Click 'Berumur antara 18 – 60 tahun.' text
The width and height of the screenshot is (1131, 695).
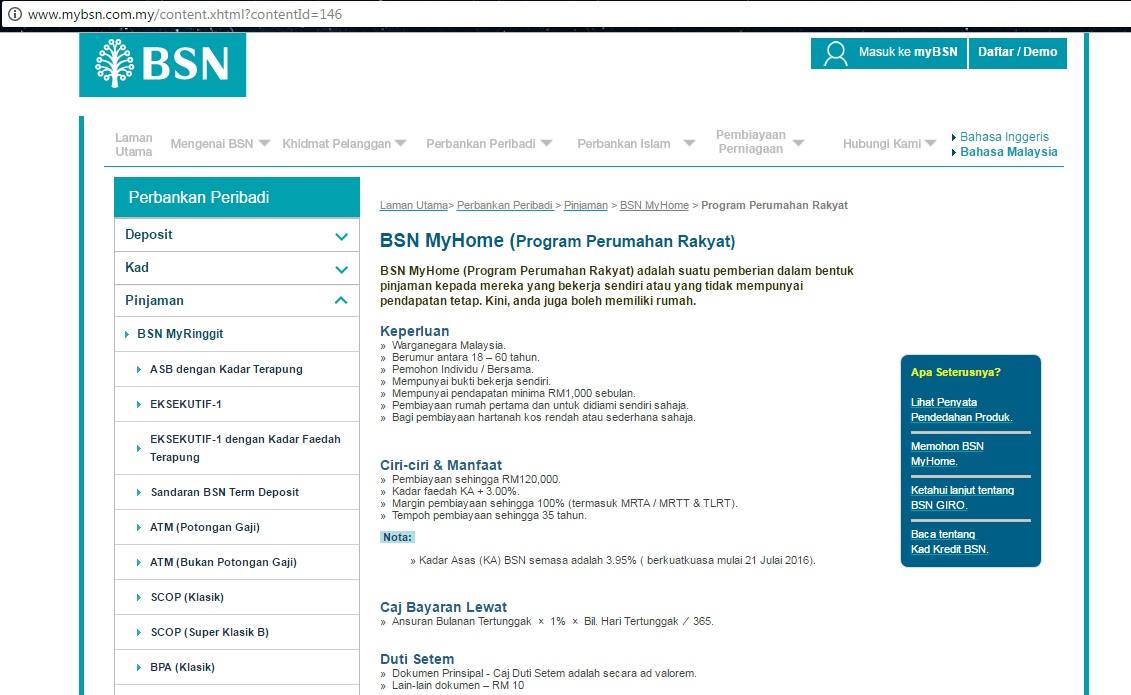pyautogui.click(x=465, y=358)
